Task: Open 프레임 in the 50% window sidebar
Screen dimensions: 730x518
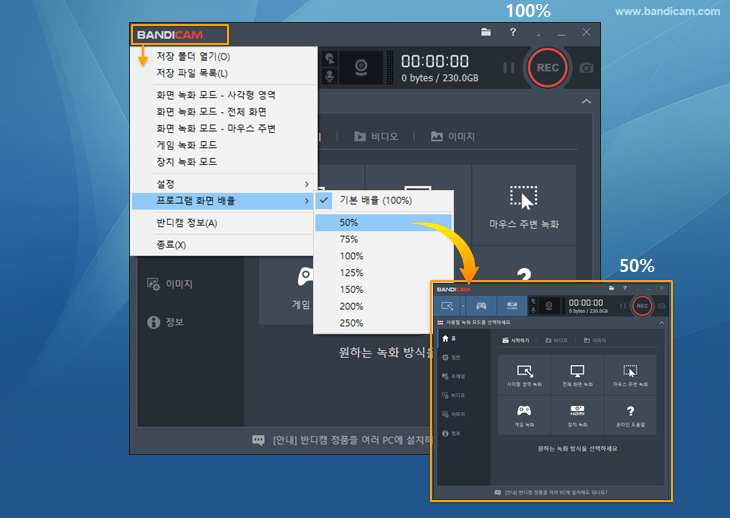Action: pos(453,376)
